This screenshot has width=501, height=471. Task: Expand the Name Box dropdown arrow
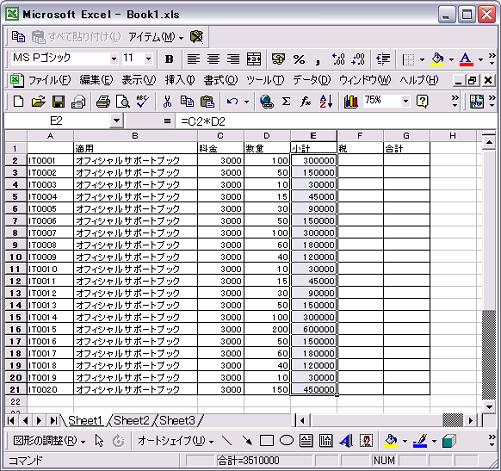point(116,120)
